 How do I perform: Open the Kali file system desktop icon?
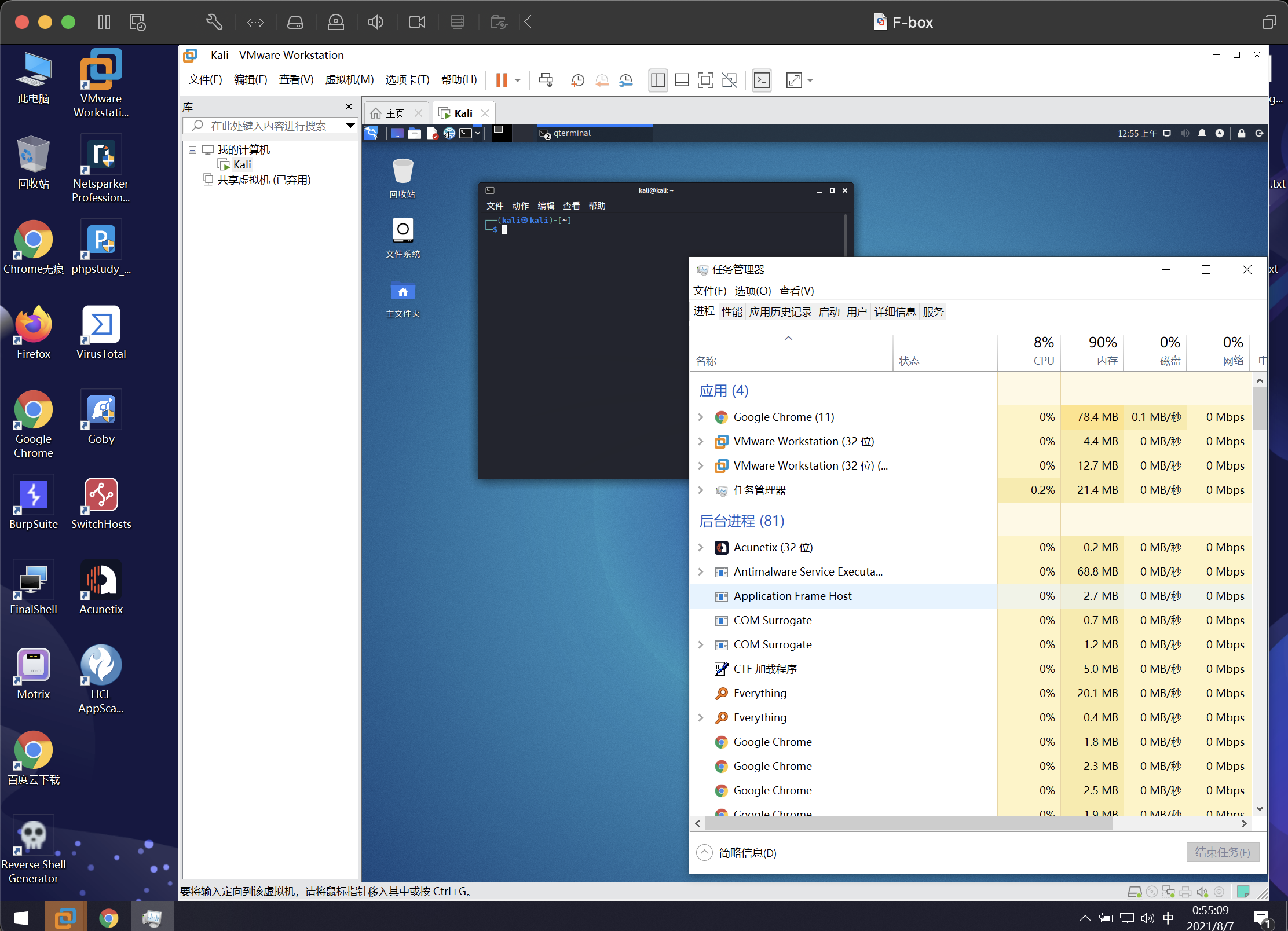pyautogui.click(x=402, y=231)
